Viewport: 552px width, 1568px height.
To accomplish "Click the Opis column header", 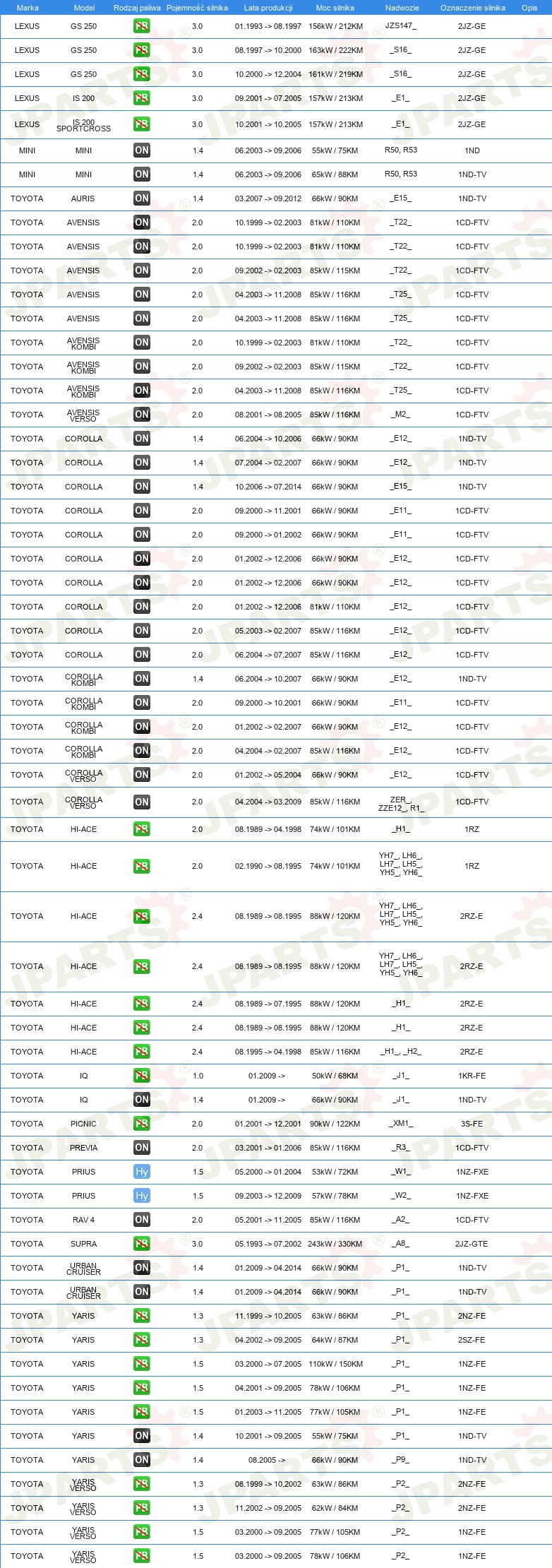I will point(529,8).
